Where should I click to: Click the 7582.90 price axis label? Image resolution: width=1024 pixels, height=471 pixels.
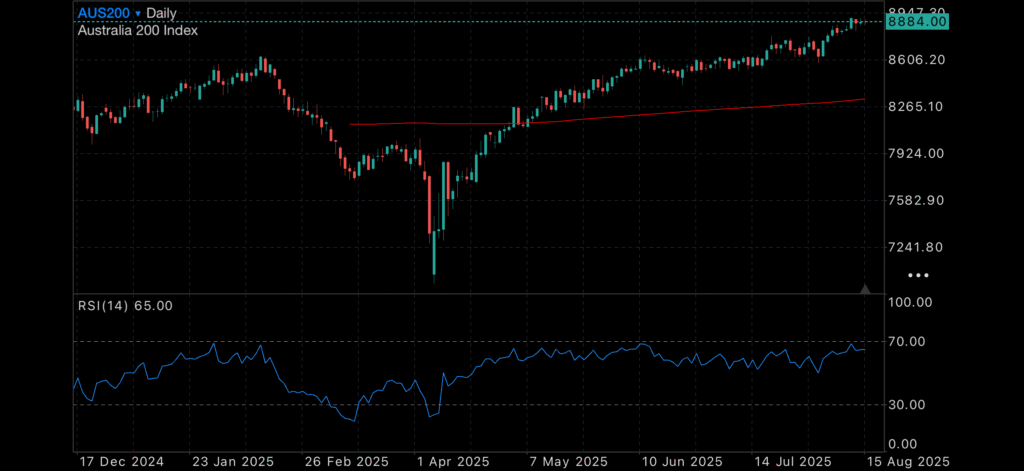click(916, 200)
